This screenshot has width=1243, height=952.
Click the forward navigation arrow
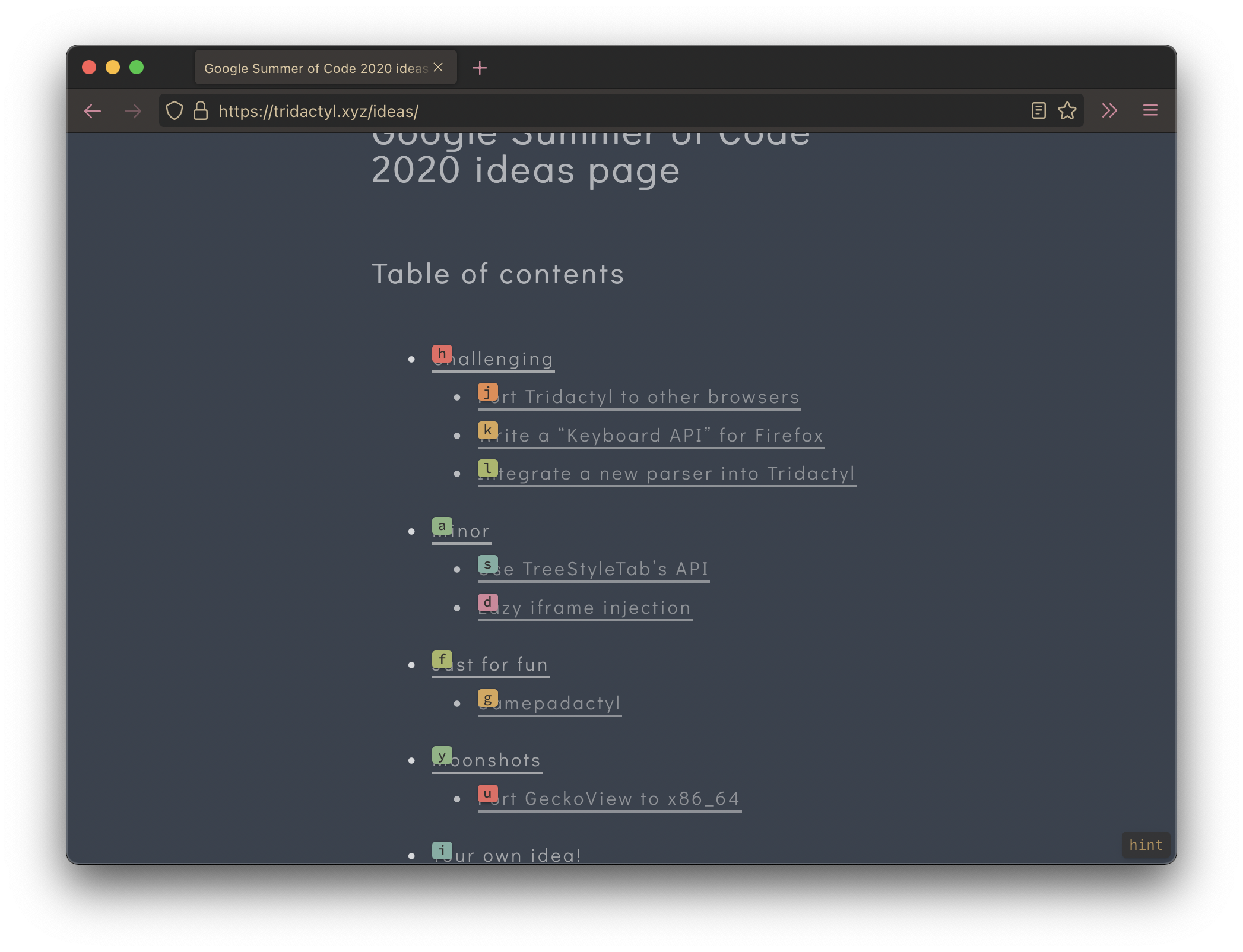132,111
